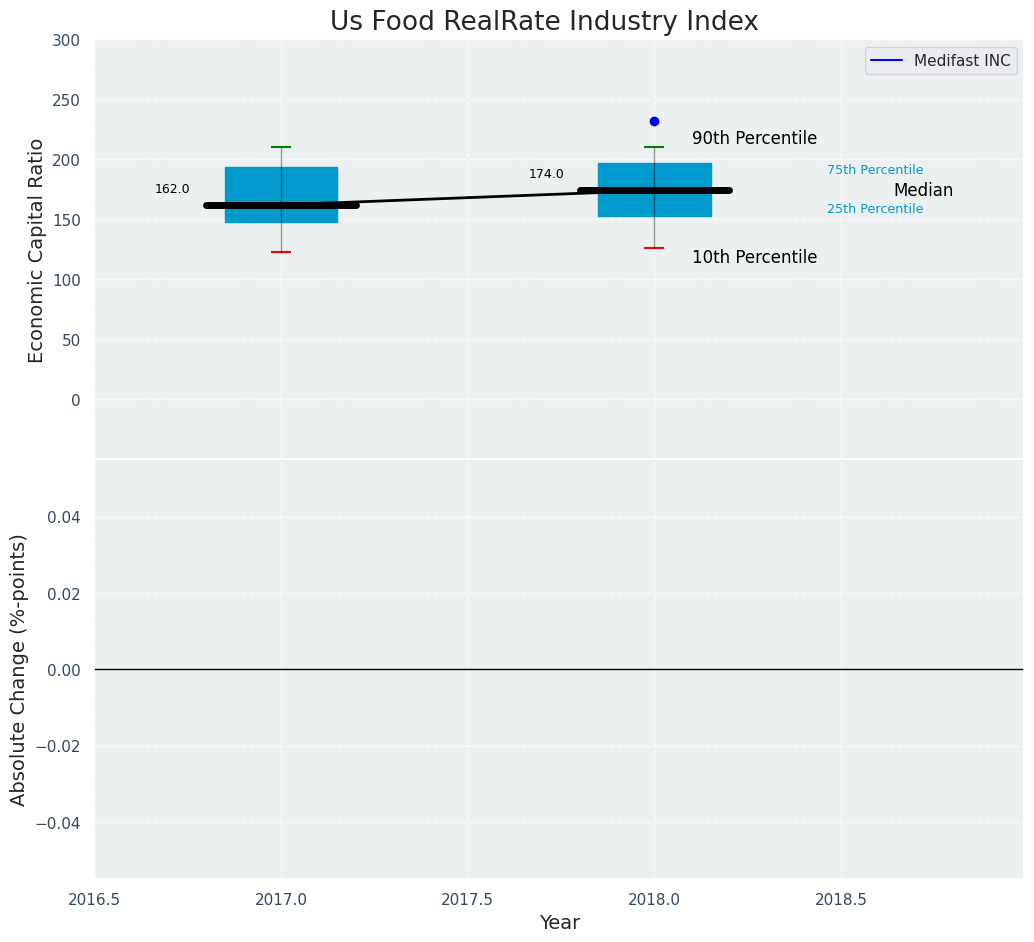
Task: Click the 25th Percentile text label
Action: pos(875,209)
